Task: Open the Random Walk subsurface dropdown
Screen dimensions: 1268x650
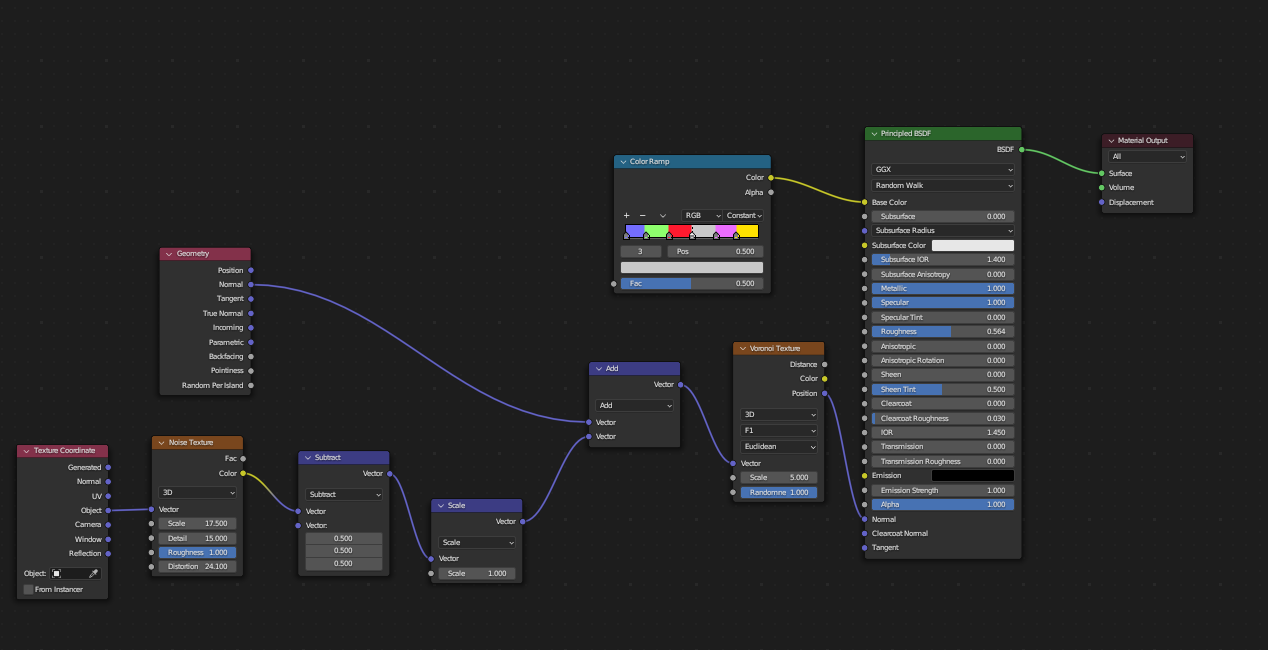Action: point(943,185)
